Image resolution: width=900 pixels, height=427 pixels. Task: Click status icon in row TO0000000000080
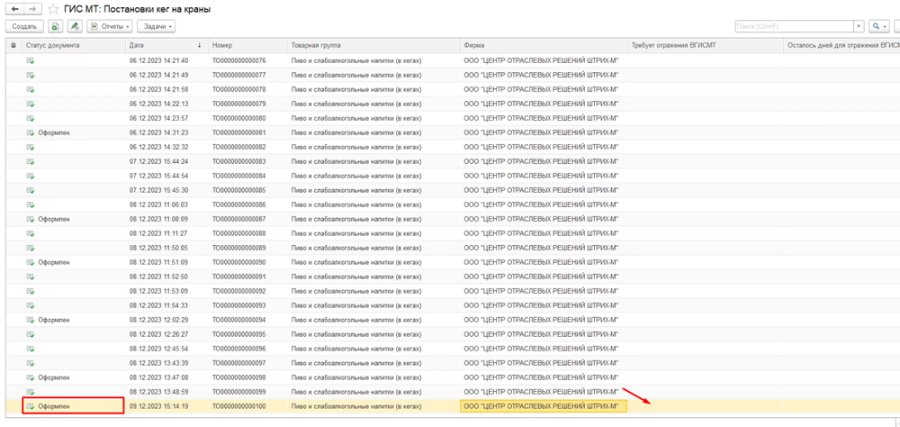pyautogui.click(x=30, y=118)
